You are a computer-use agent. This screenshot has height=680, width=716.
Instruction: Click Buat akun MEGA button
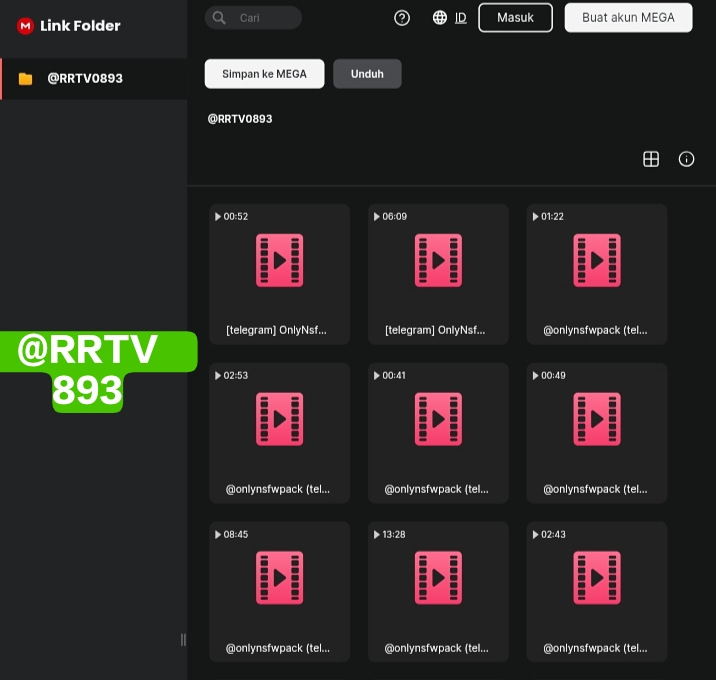[x=628, y=18]
